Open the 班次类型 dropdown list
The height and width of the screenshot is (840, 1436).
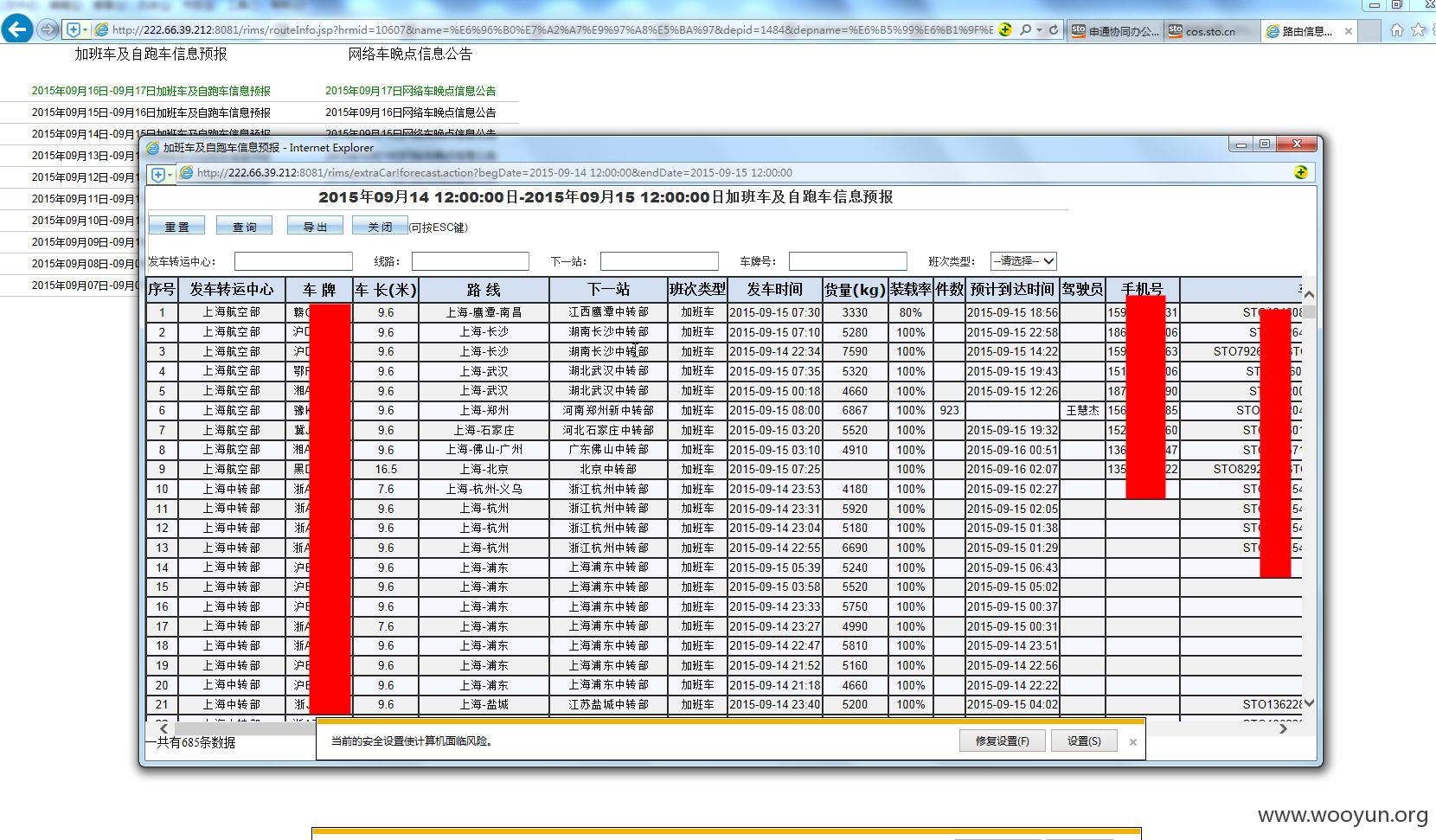pos(1023,261)
